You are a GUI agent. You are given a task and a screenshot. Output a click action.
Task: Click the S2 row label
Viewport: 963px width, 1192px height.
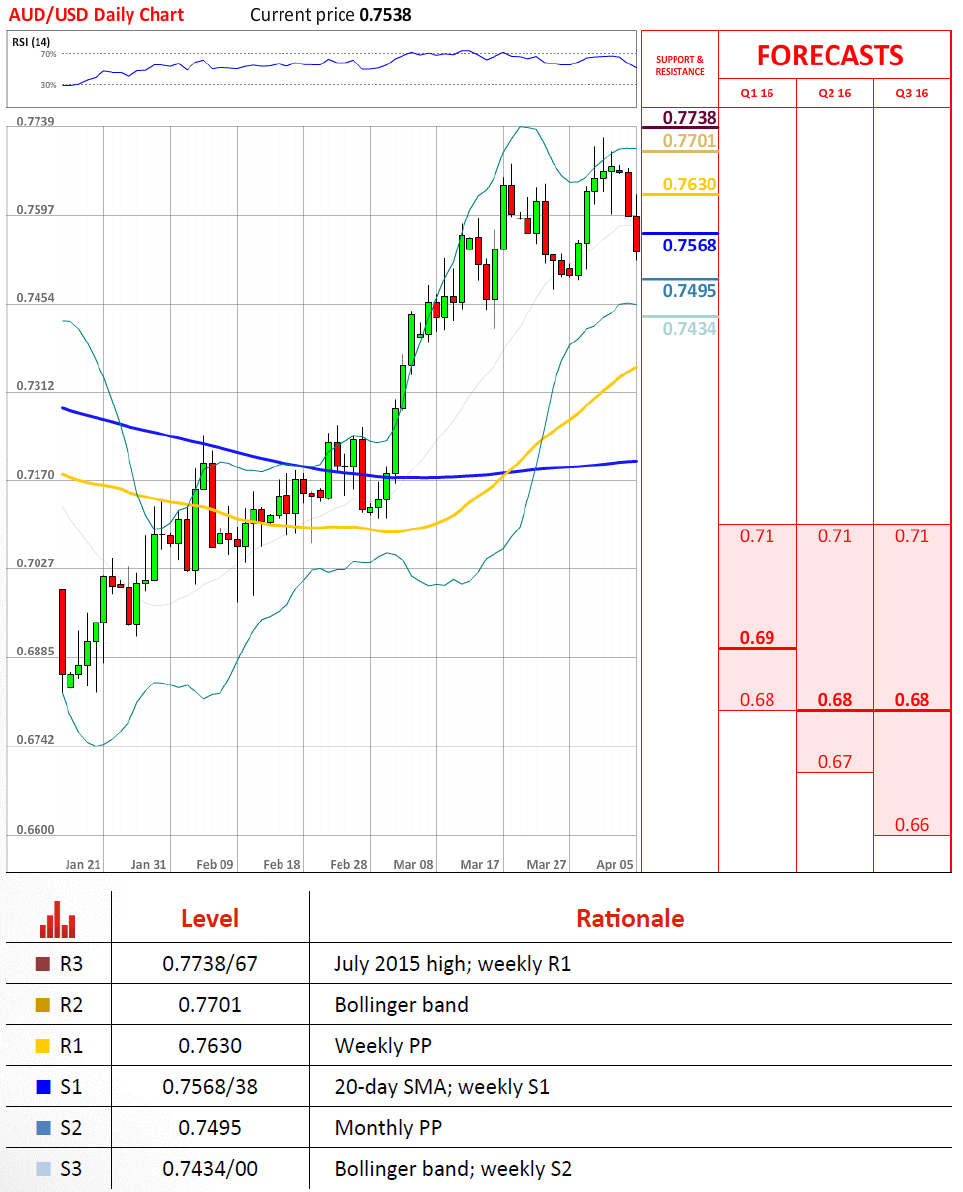tap(71, 1128)
